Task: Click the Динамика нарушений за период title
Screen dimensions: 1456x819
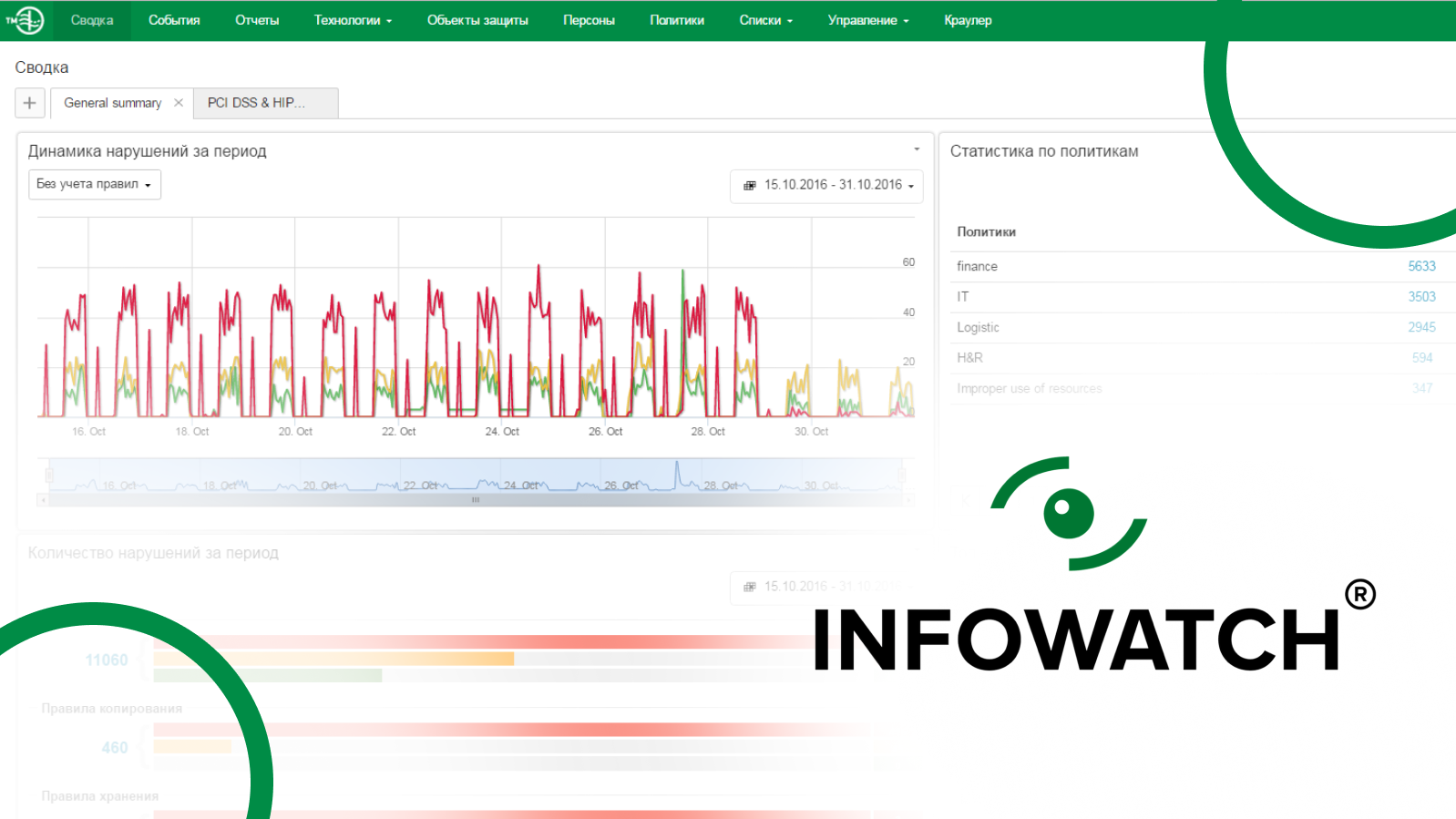Action: pyautogui.click(x=147, y=151)
